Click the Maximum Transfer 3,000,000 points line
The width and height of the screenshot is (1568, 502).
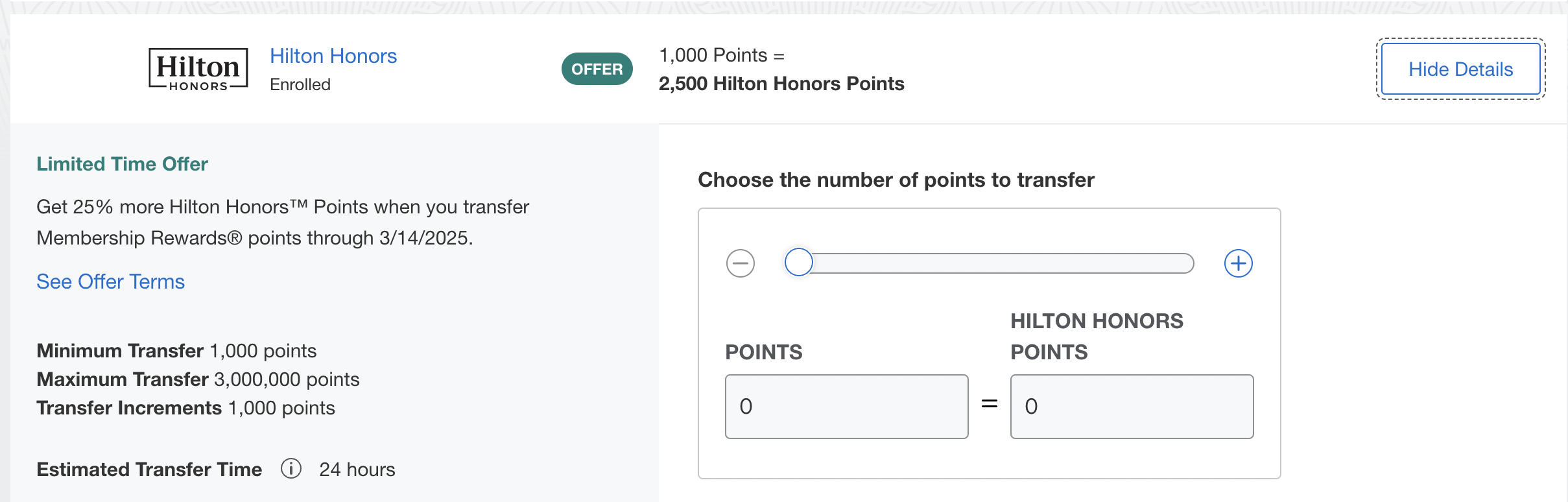click(x=198, y=379)
